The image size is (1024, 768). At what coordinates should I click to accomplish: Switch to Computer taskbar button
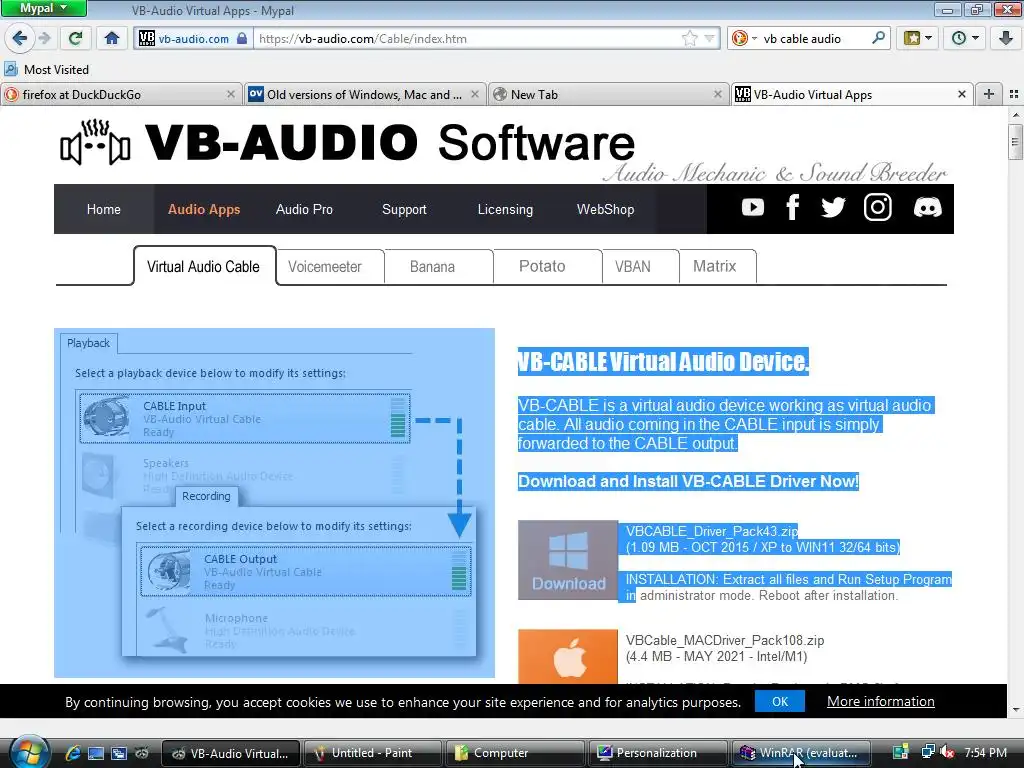click(514, 753)
